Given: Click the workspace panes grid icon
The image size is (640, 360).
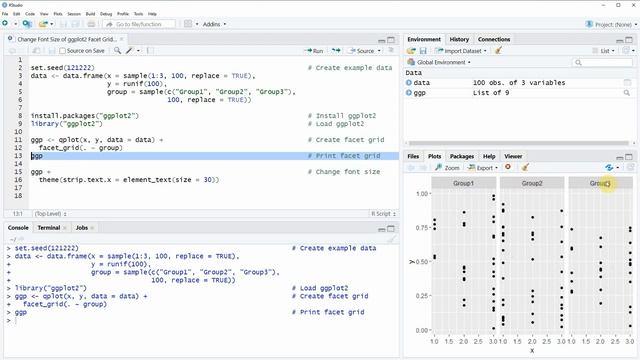Looking at the screenshot, I should (x=188, y=24).
